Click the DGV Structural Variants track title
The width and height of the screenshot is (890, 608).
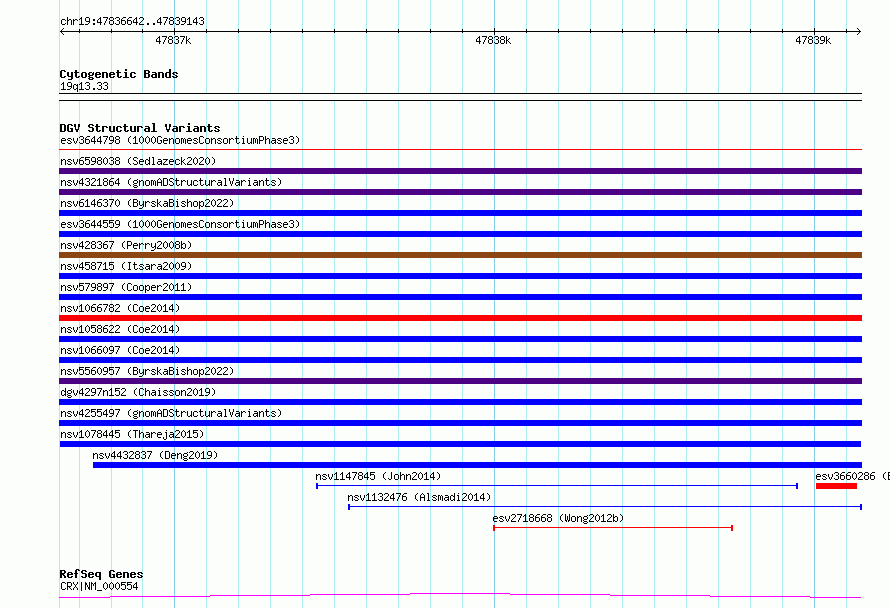[140, 128]
